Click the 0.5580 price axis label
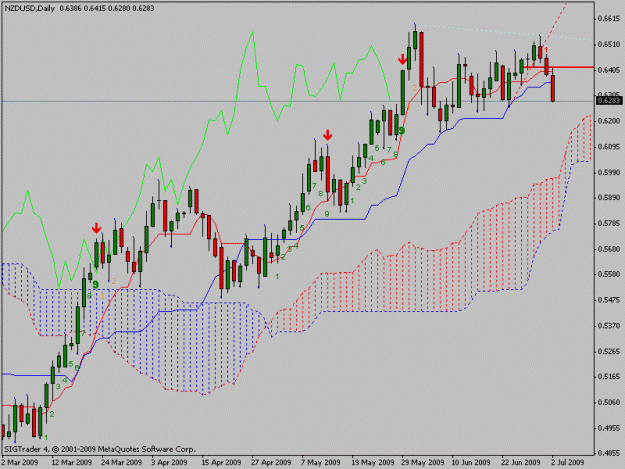This screenshot has width=625, height=469. point(609,274)
